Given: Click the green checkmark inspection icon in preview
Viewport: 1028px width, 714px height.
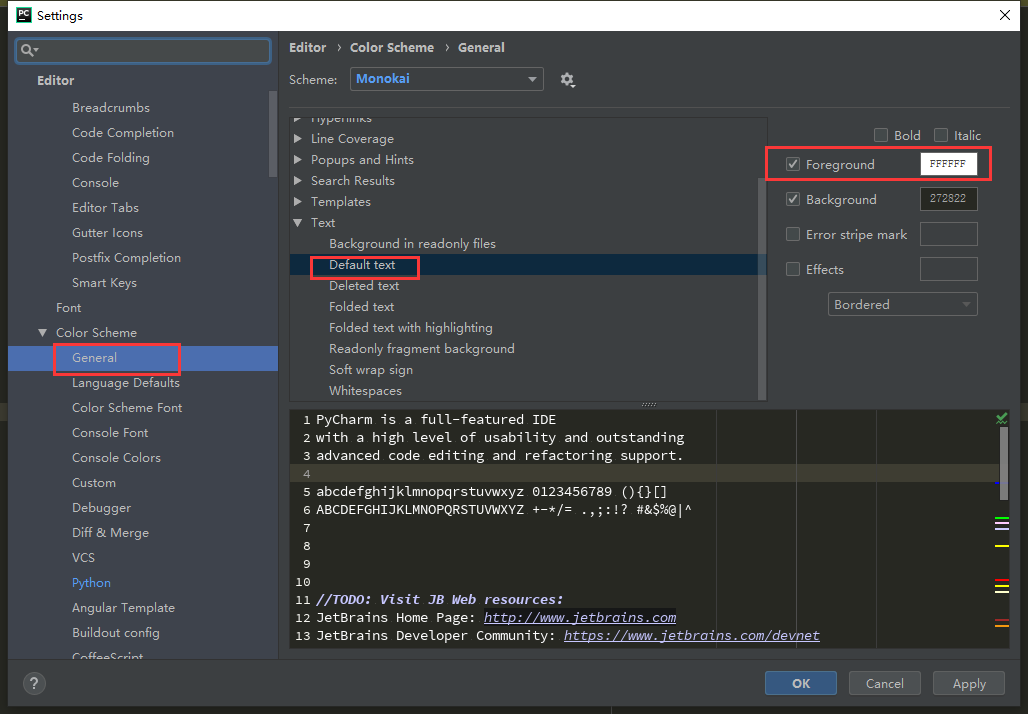Looking at the screenshot, I should tap(1001, 418).
